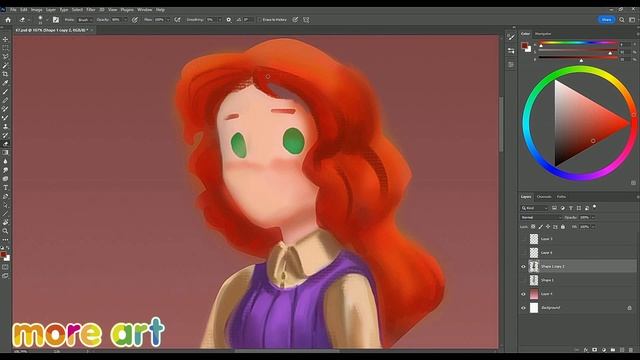
Task: Create new group folder icon
Action: click(613, 350)
